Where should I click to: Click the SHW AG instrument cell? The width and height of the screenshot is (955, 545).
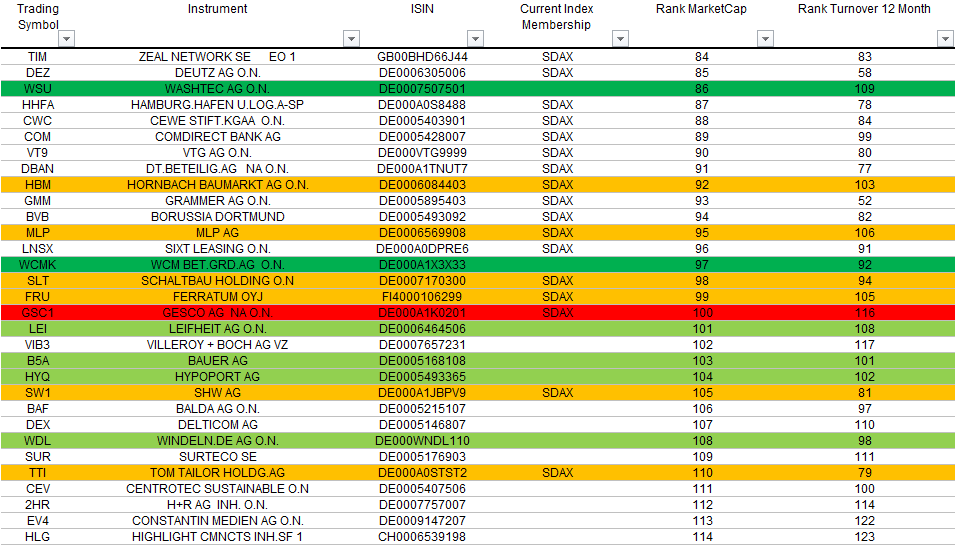[217, 393]
